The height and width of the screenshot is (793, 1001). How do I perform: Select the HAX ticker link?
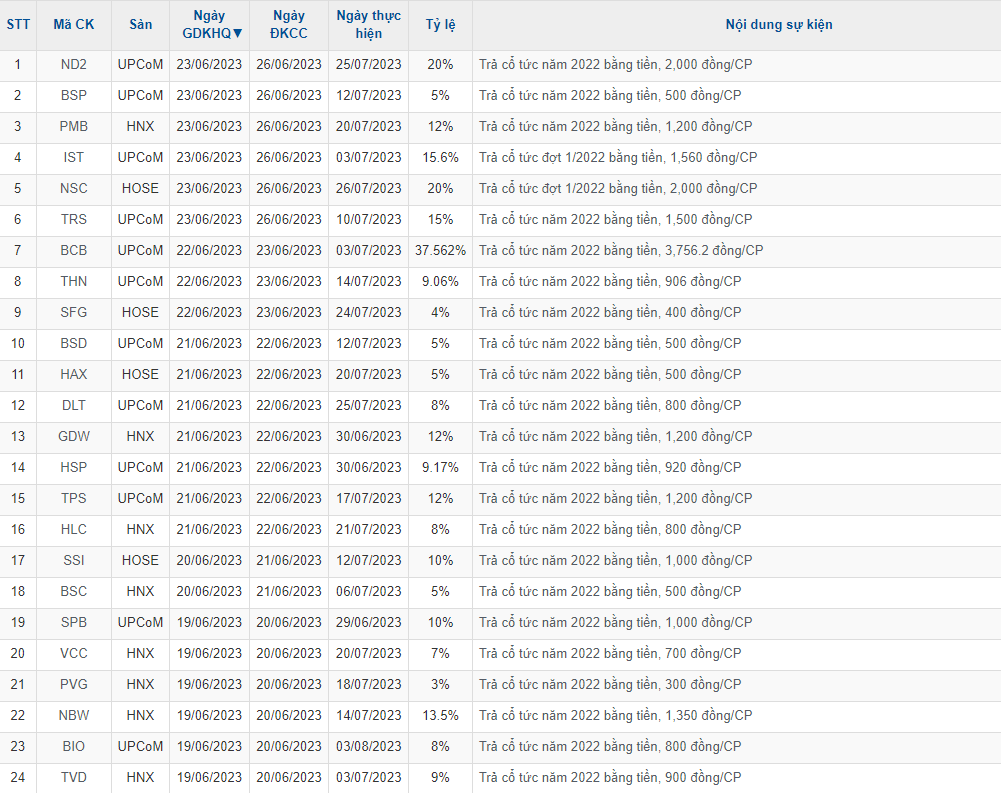[73, 374]
